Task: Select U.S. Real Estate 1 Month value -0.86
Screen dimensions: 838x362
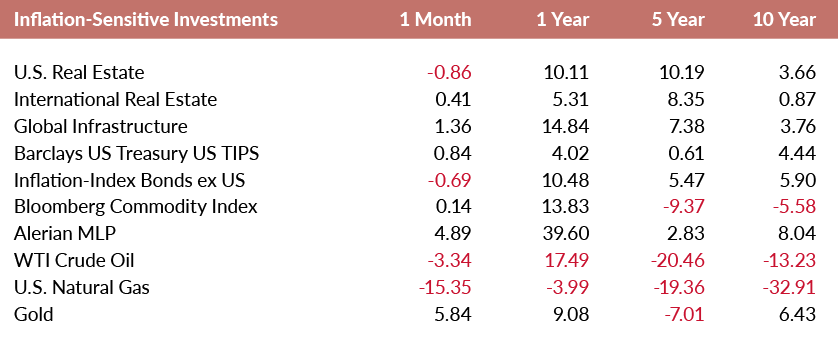Action: point(449,72)
